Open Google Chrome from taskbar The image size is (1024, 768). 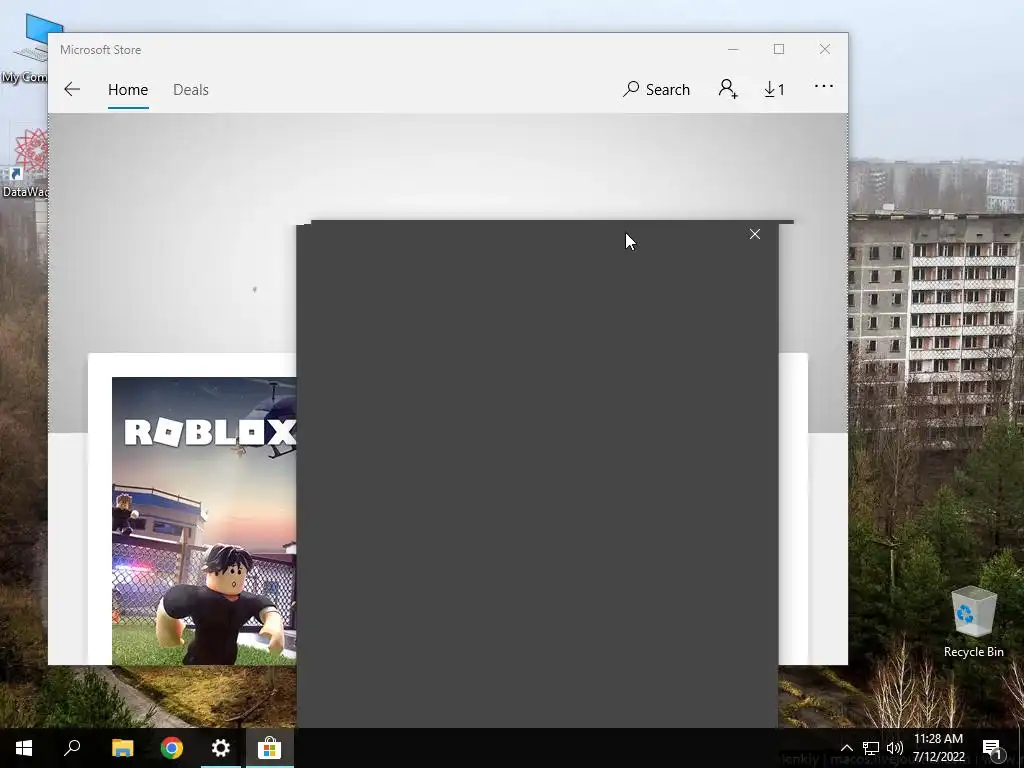point(172,748)
